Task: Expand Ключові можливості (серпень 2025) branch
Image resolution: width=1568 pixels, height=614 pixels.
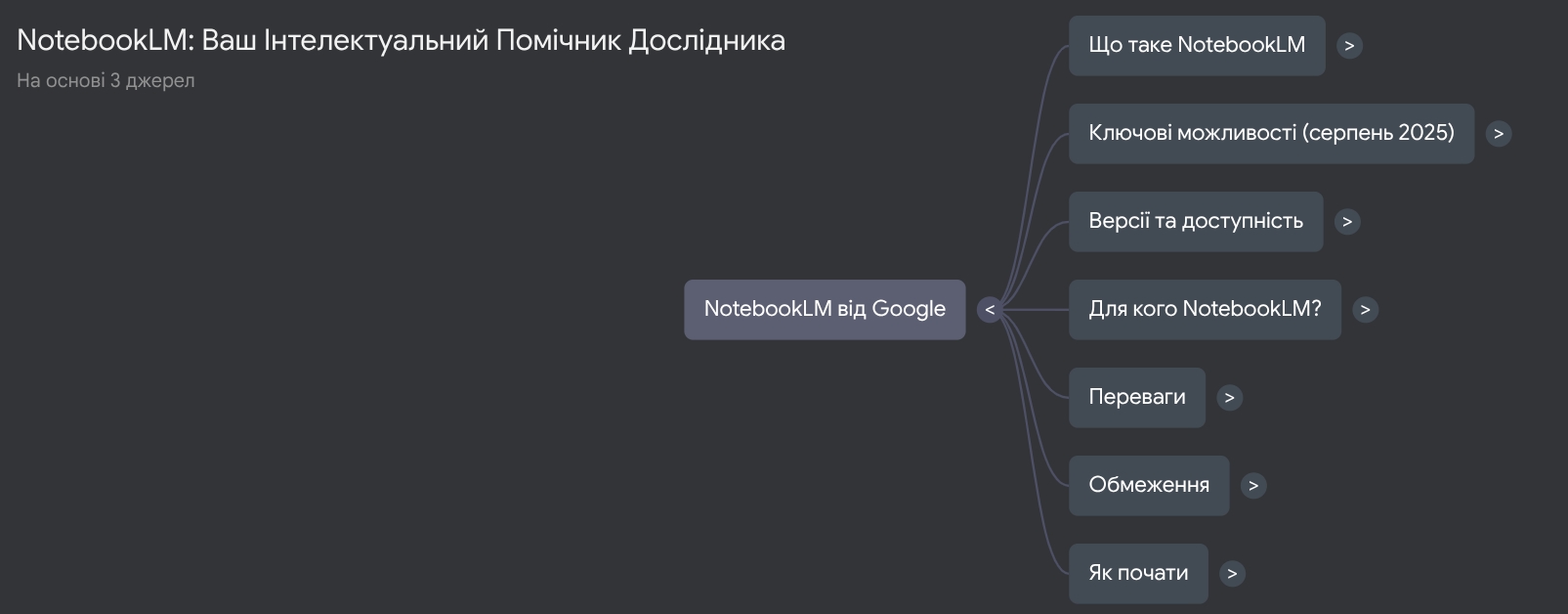Action: pyautogui.click(x=1499, y=134)
